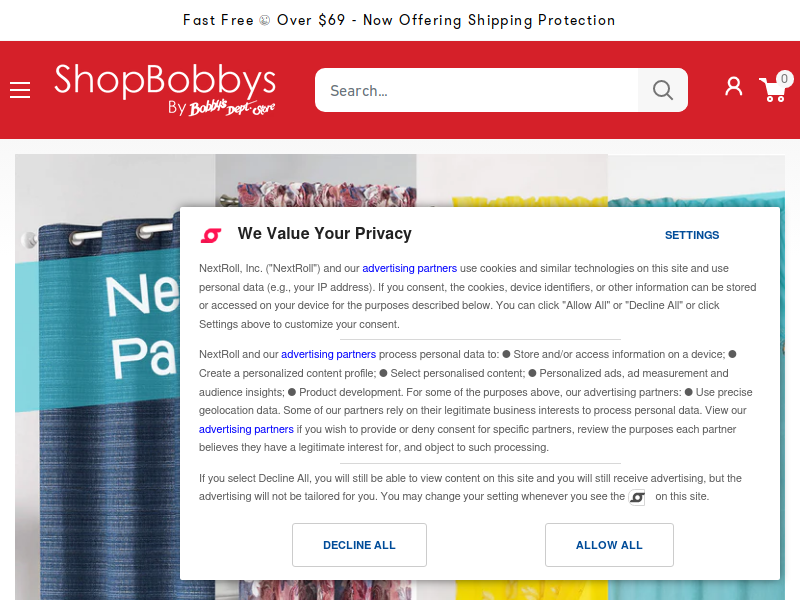Click Allow All button
Image resolution: width=800 pixels, height=600 pixels.
(x=609, y=545)
